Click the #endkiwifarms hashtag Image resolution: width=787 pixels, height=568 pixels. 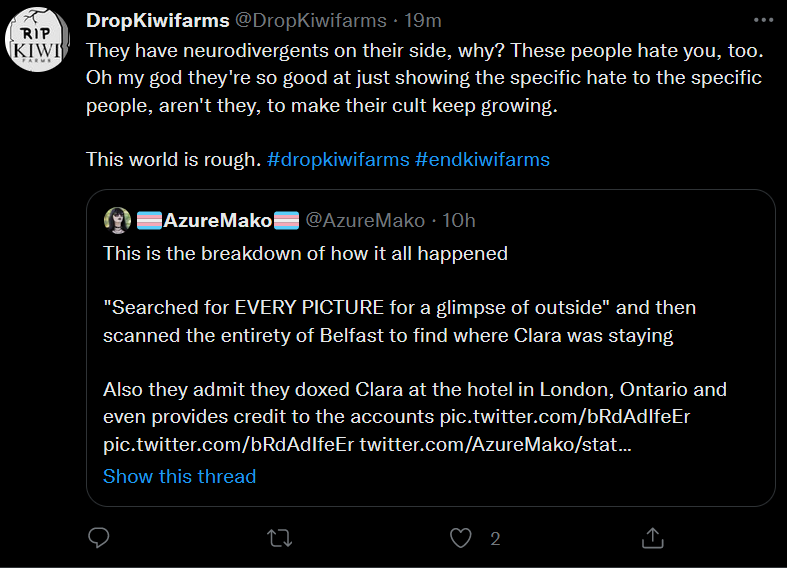483,160
